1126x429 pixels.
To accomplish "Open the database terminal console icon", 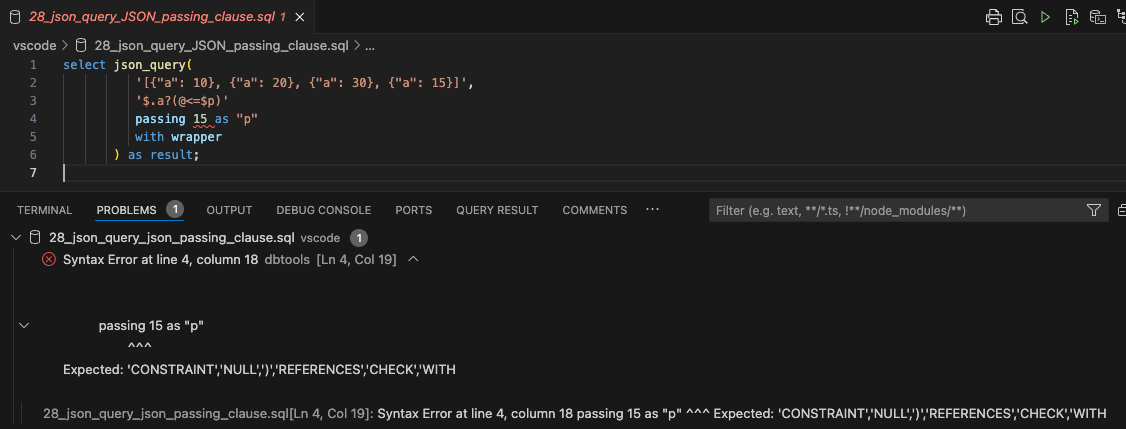I will pos(1098,17).
